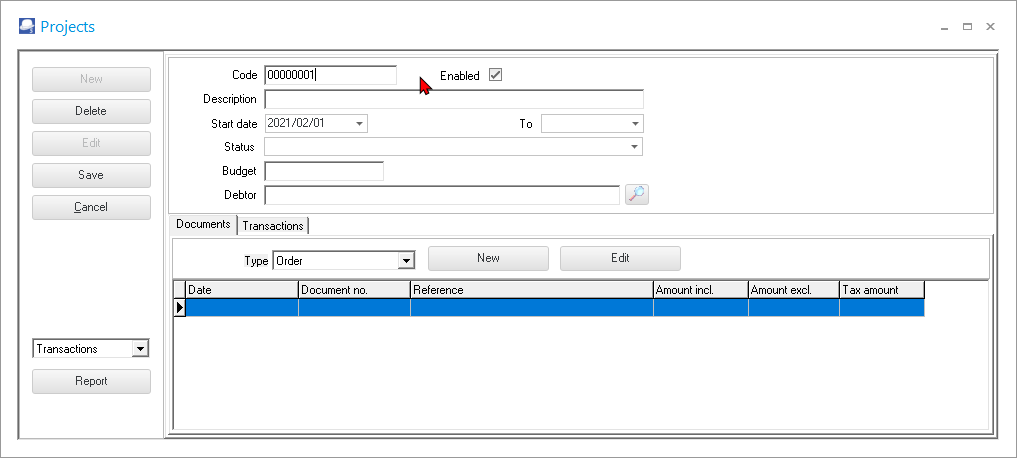Click the Cancel button
This screenshot has height=458, width=1017.
tap(91, 207)
